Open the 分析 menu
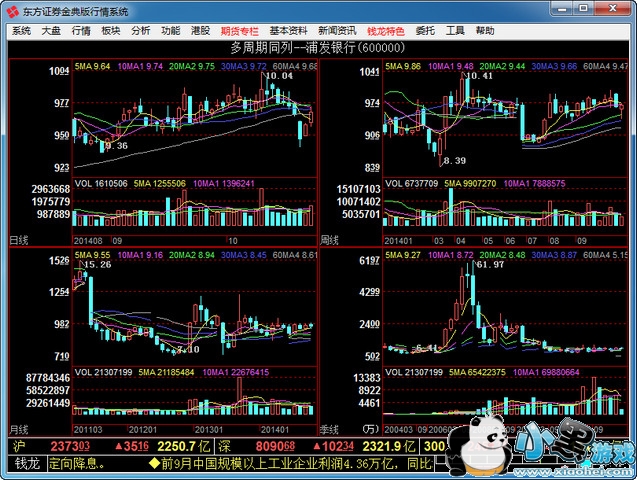Screen dimensions: 637x480 (141, 31)
